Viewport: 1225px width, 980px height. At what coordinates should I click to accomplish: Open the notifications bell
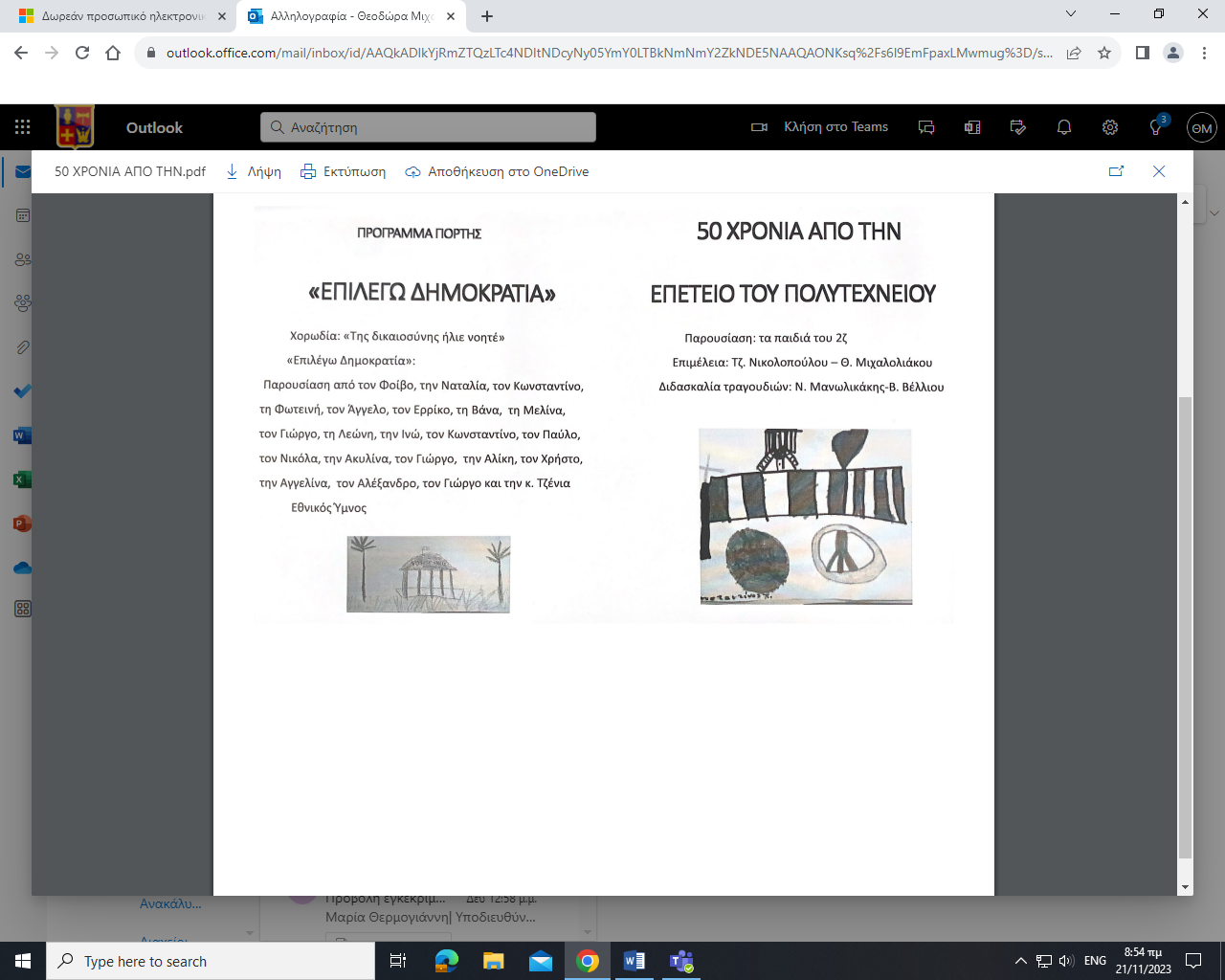1064,127
